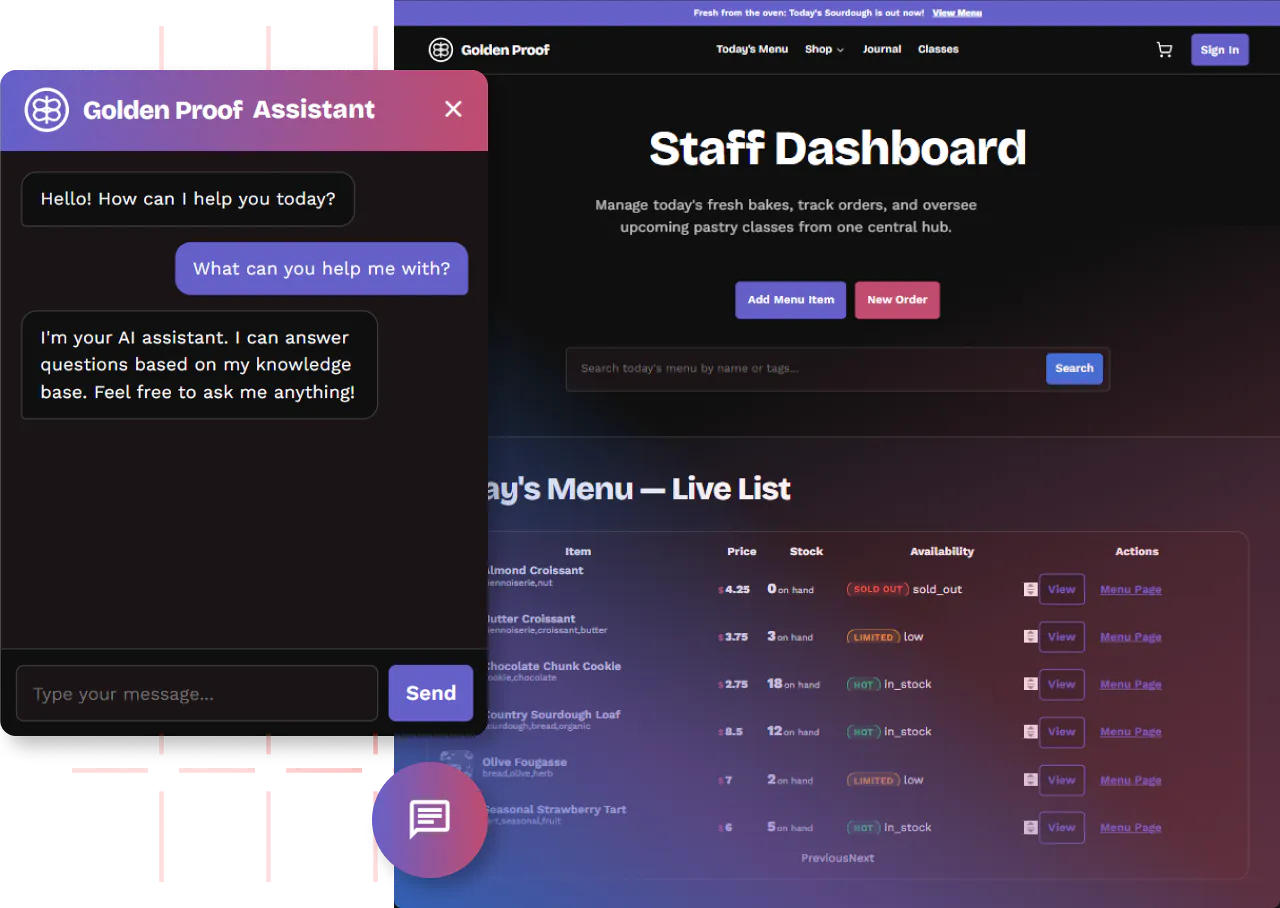
Task: Click the Golden Proof Assistant logo in chat header
Action: (47, 110)
